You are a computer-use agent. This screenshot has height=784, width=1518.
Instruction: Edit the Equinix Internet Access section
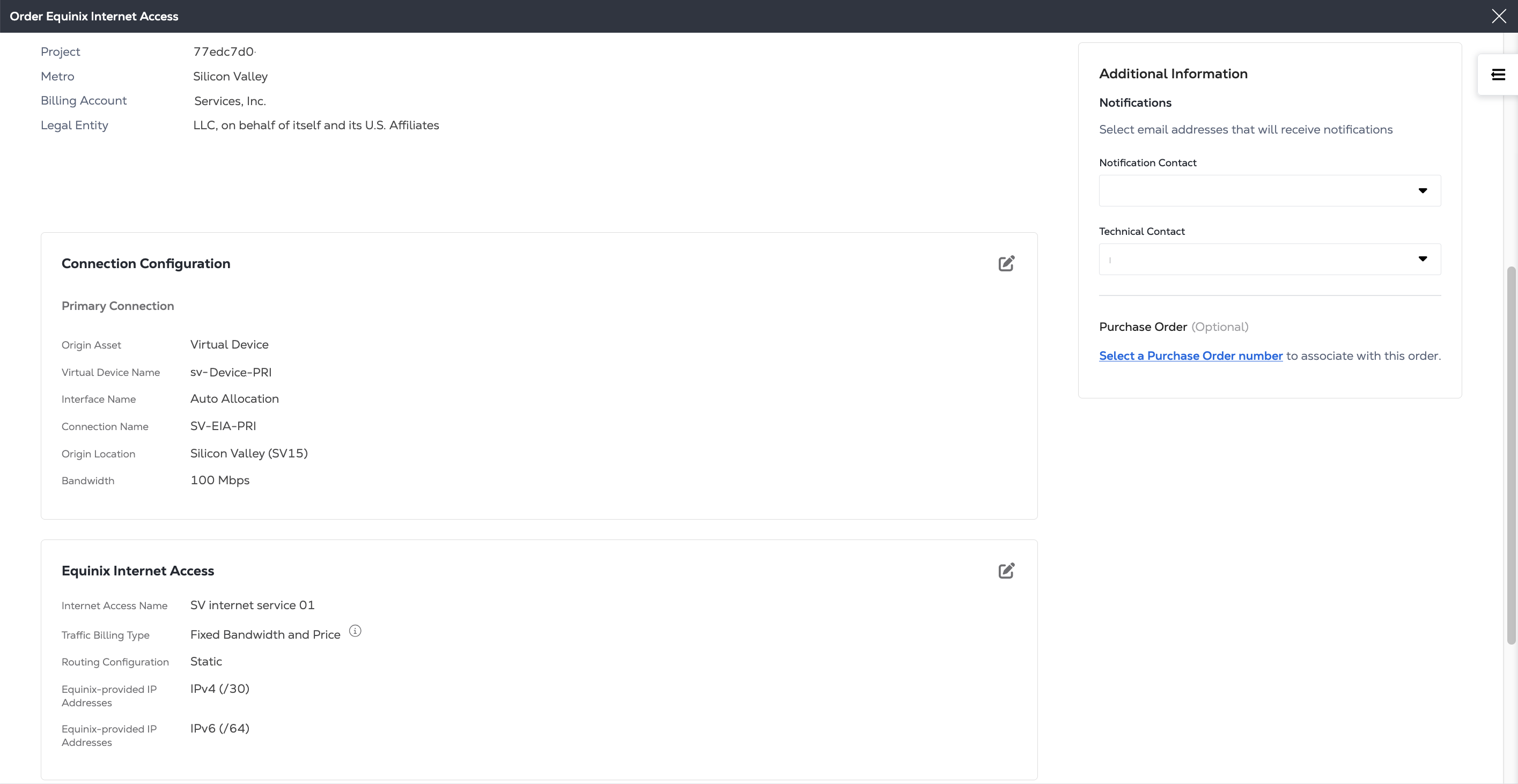point(1006,571)
